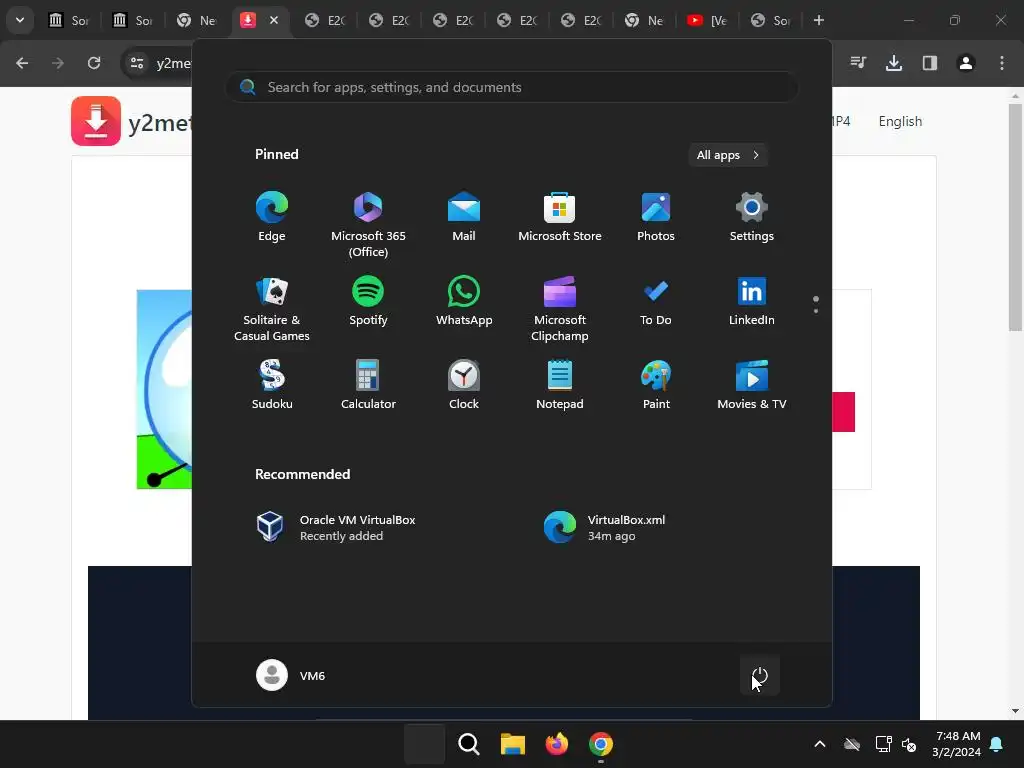Open the Chrome profile menu

click(x=966, y=63)
